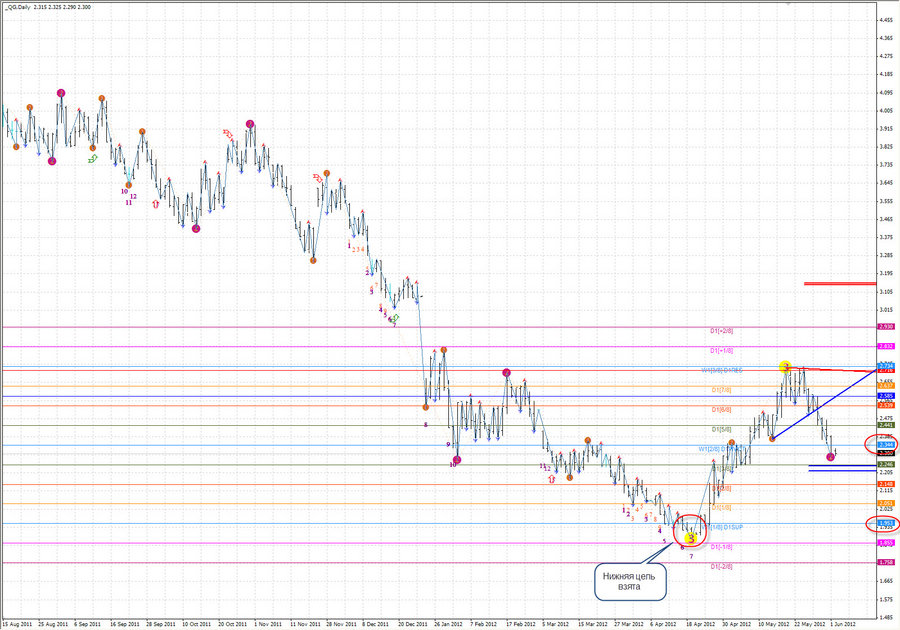The image size is (900, 630).
Task: Click the 1.758 price tag on the axis
Action: click(x=885, y=563)
